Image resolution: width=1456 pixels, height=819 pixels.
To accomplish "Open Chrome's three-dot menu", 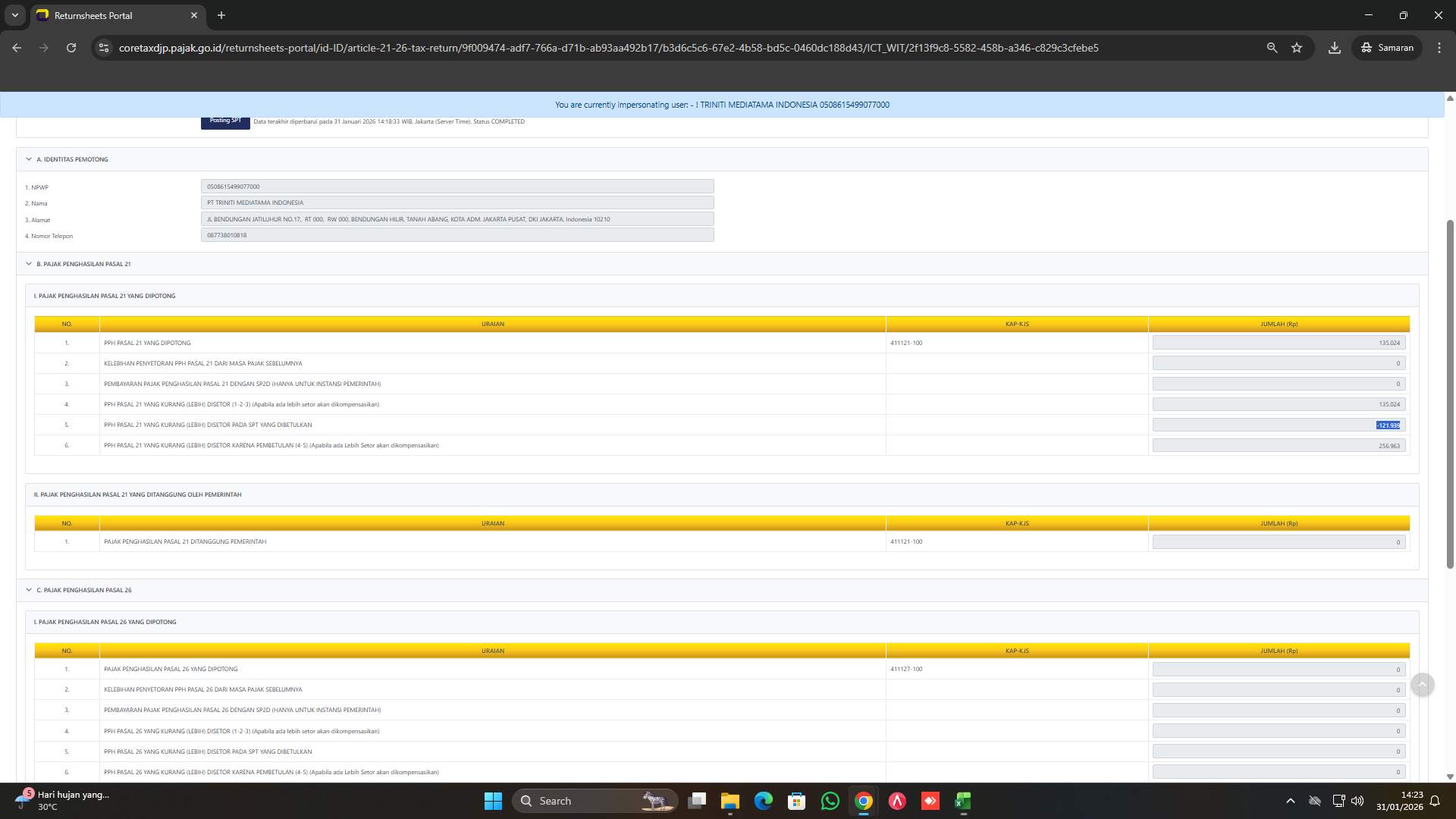I will pyautogui.click(x=1439, y=47).
